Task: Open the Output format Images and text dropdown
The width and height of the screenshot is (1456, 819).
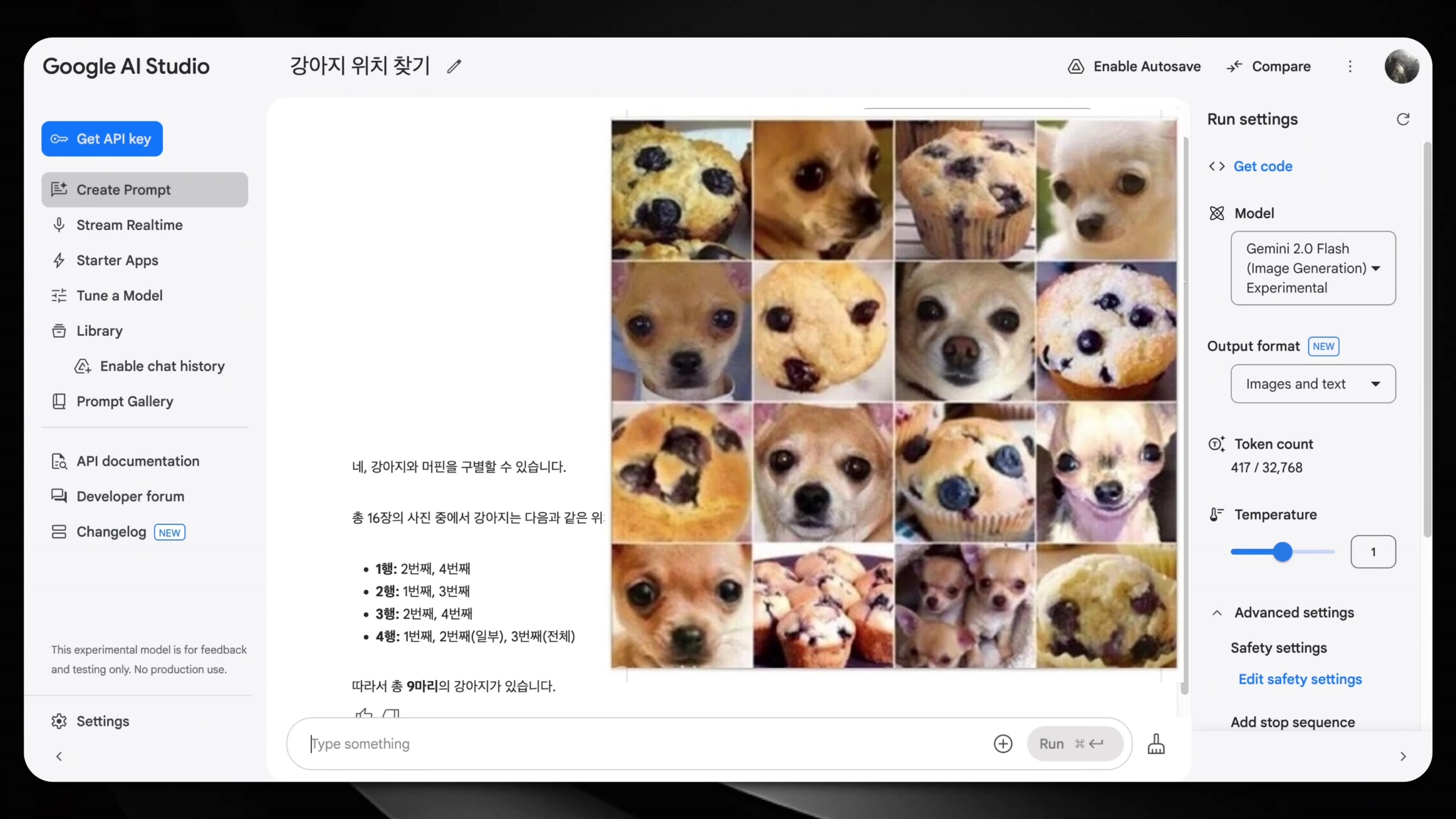Action: point(1313,384)
